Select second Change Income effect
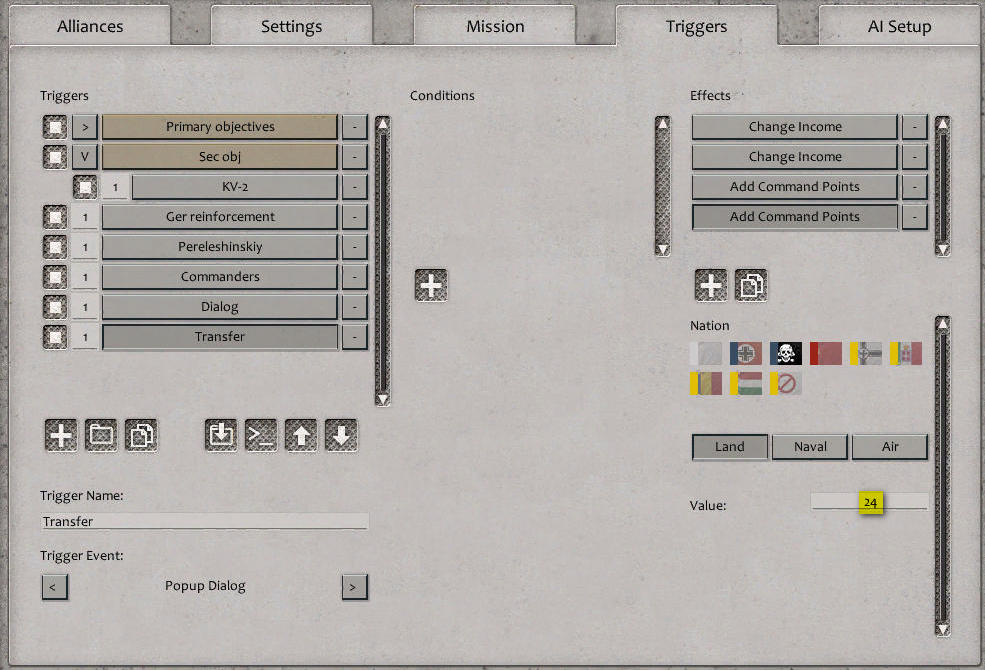 pos(795,157)
